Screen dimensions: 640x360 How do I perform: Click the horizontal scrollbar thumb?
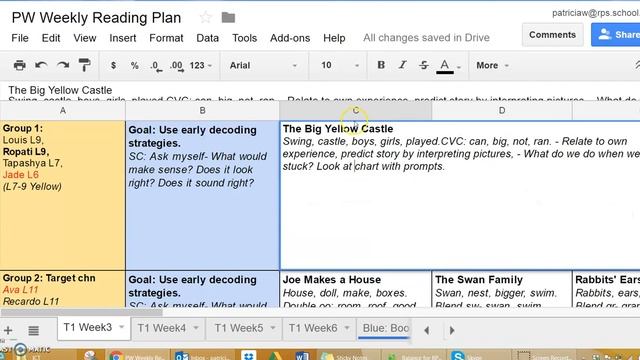pos(81,312)
